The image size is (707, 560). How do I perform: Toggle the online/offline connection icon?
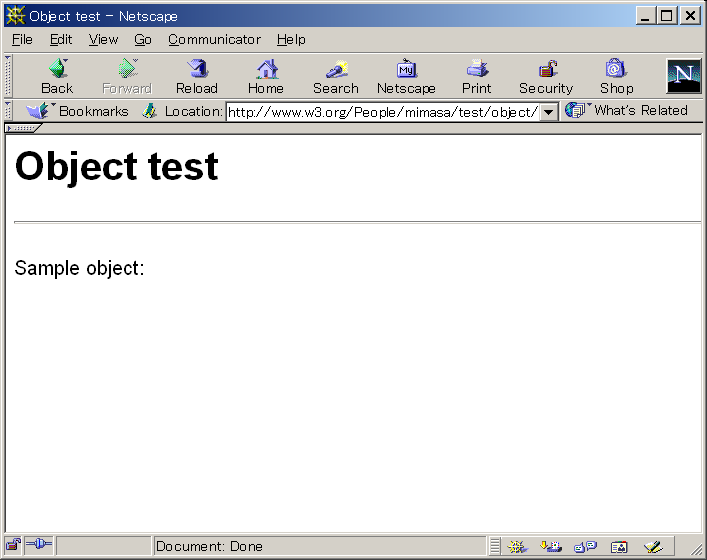point(38,546)
